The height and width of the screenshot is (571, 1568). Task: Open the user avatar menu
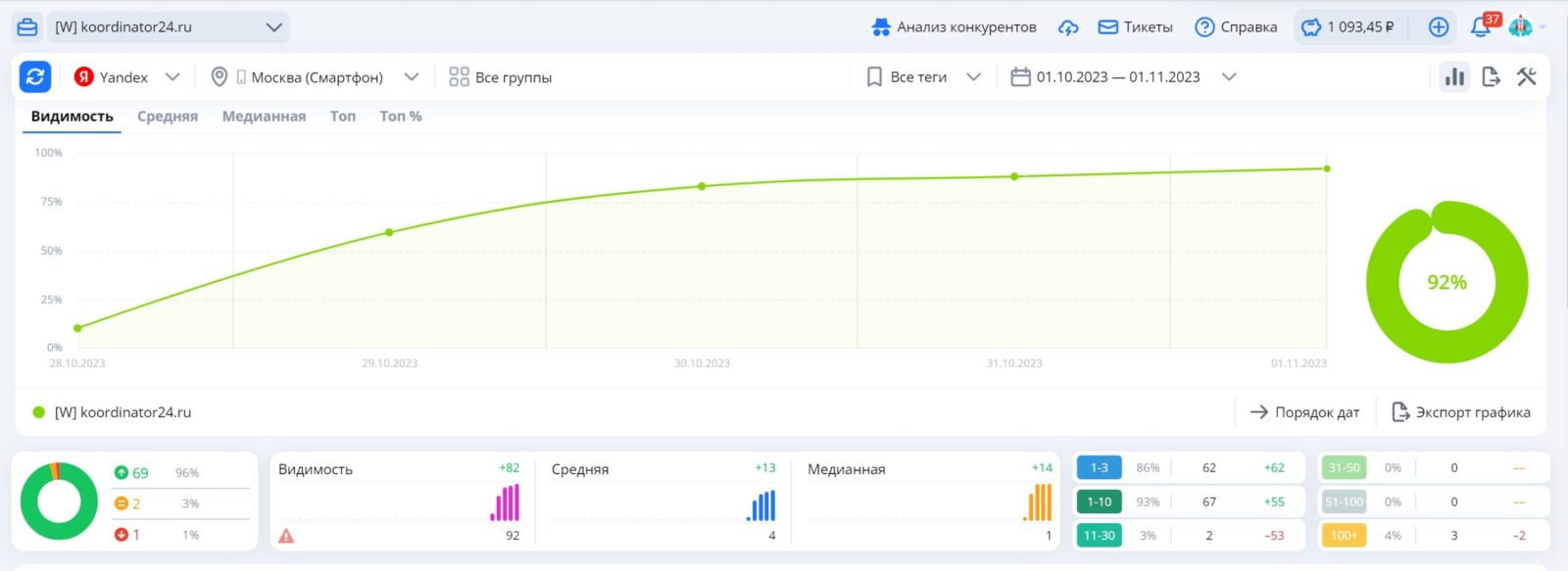click(1521, 27)
